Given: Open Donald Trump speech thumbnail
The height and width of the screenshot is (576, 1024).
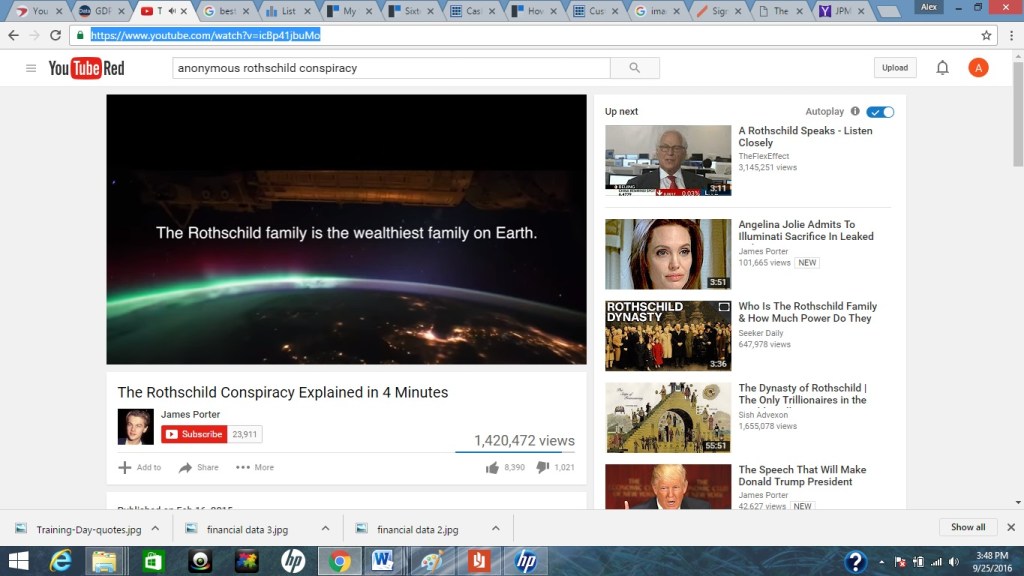Looking at the screenshot, I should (x=668, y=487).
